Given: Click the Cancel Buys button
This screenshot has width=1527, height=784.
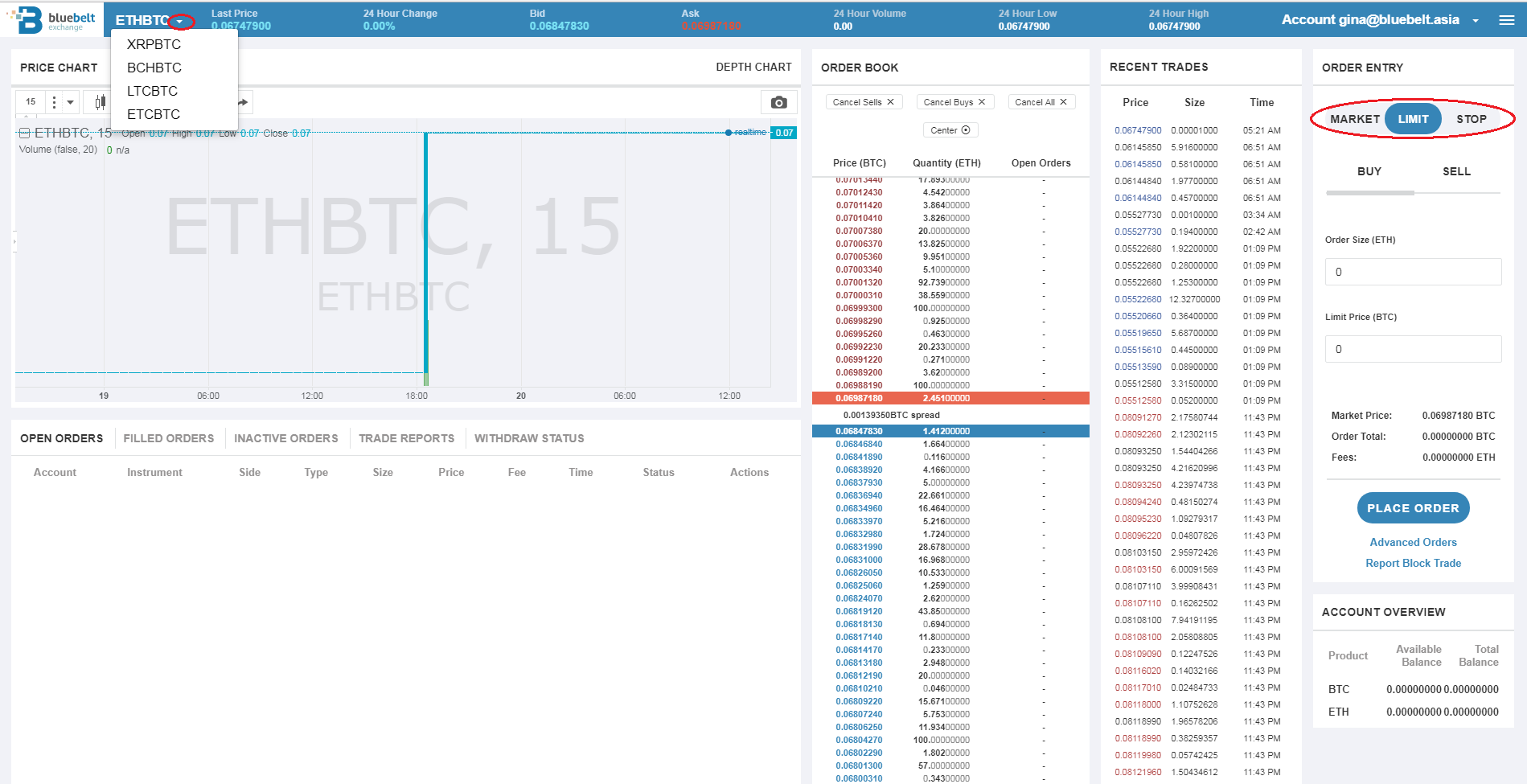Looking at the screenshot, I should 954,102.
